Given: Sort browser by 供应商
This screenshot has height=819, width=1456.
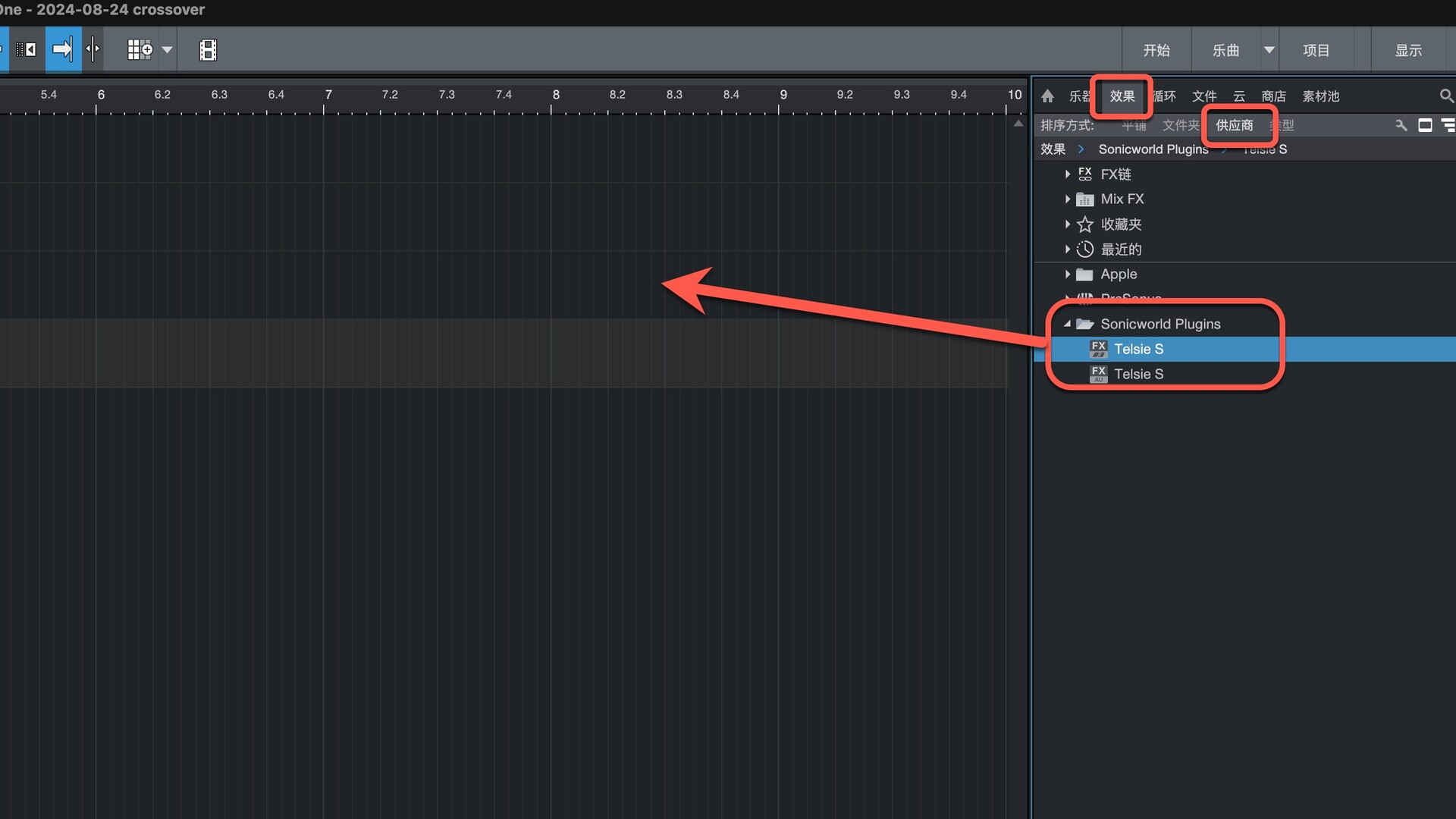Looking at the screenshot, I should pos(1234,125).
